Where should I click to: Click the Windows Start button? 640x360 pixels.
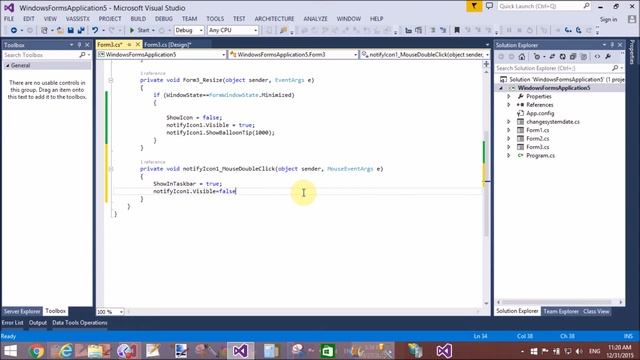click(10, 351)
